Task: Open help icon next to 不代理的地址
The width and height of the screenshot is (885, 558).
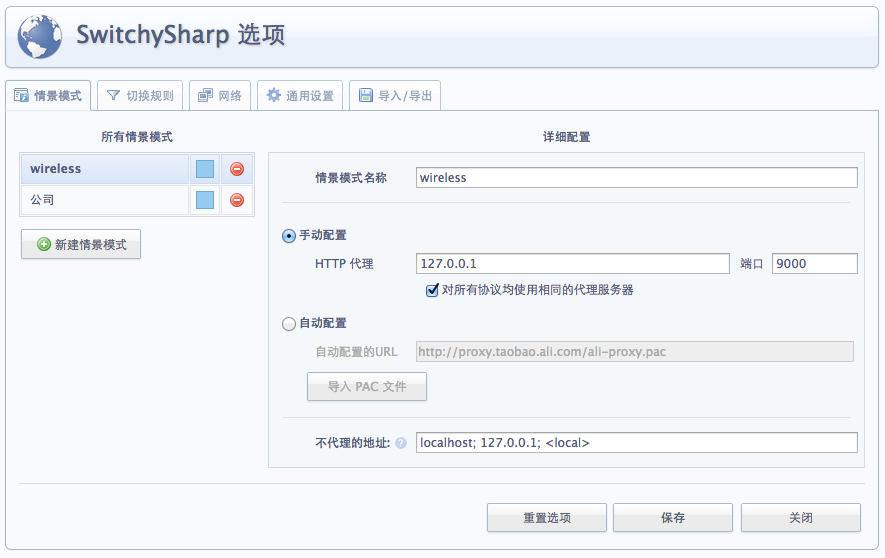Action: click(401, 443)
